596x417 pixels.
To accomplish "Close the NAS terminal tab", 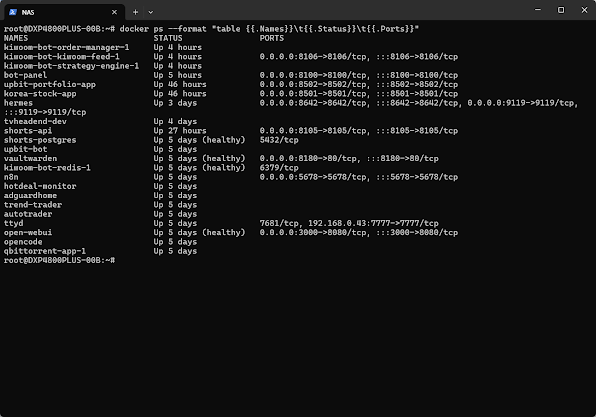I will point(114,12).
